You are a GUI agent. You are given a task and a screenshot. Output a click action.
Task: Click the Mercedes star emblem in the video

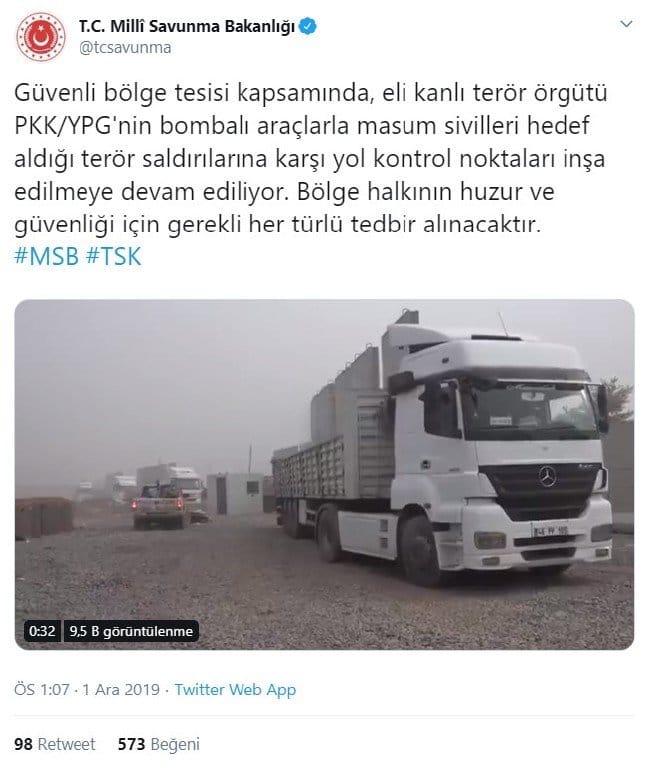pos(547,476)
